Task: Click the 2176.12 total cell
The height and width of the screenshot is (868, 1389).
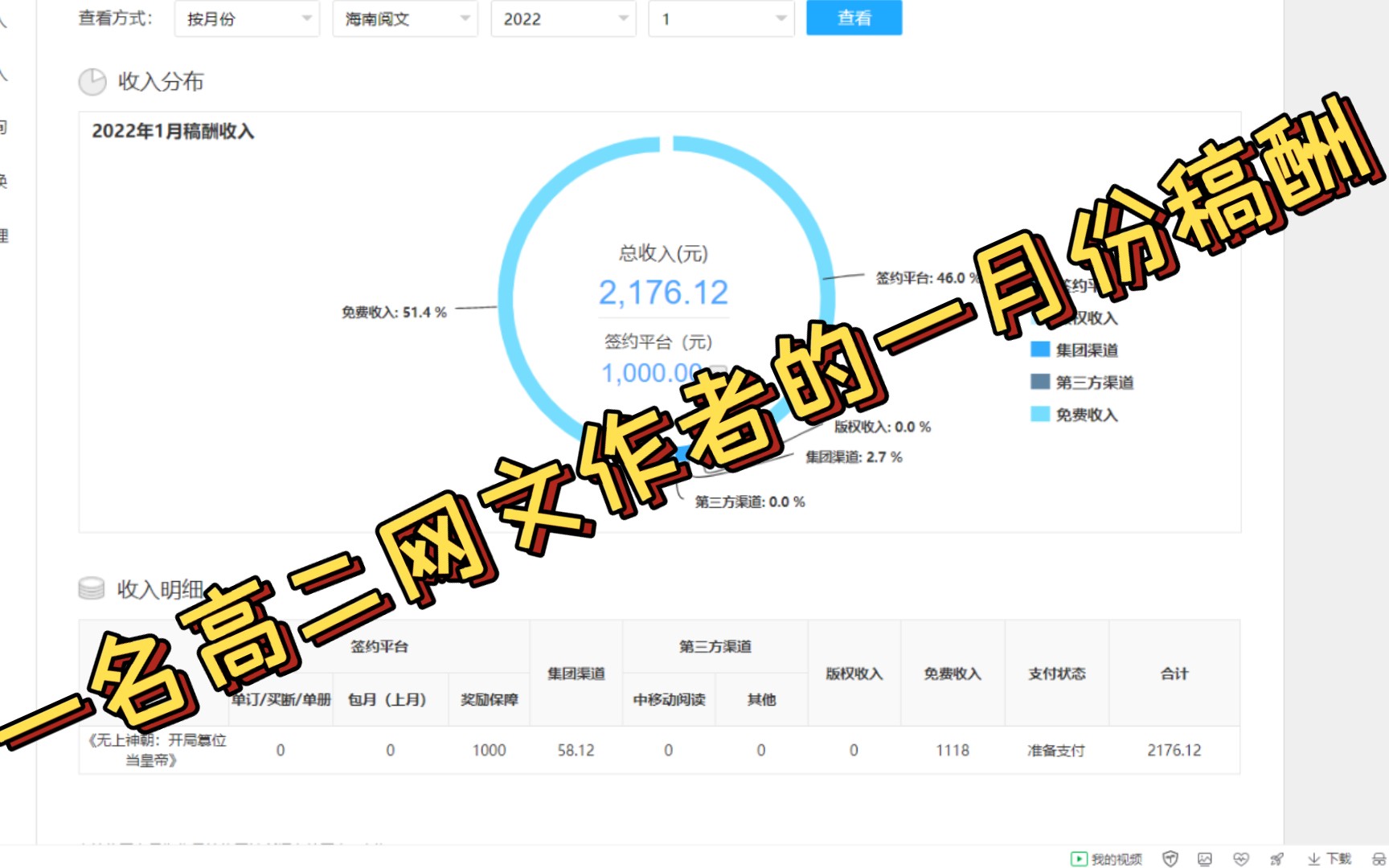Action: [x=1174, y=750]
